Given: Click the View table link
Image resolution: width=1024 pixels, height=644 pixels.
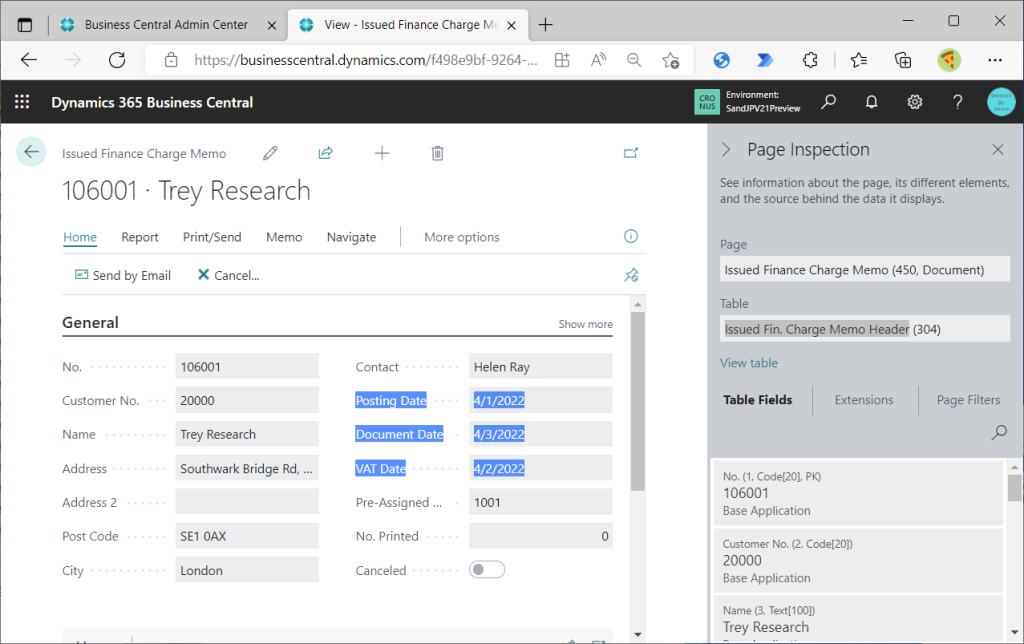Looking at the screenshot, I should pos(748,363).
